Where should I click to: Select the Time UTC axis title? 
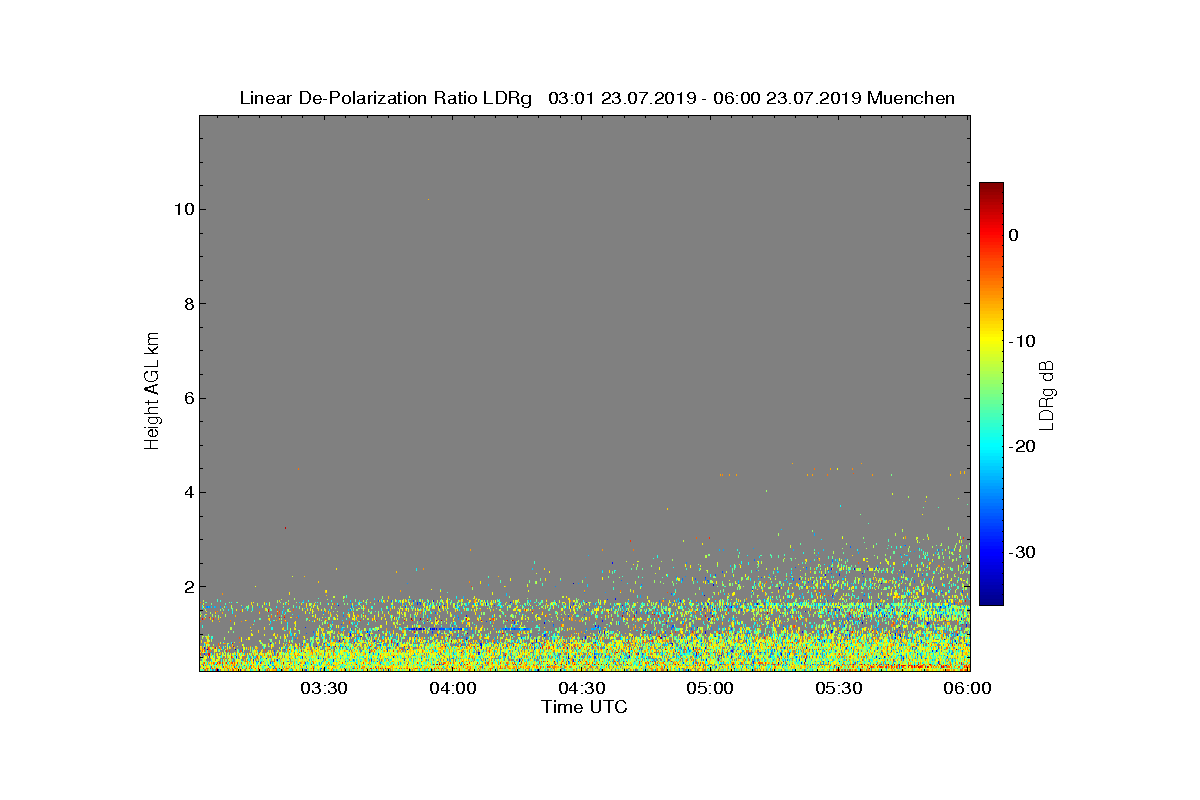[584, 707]
